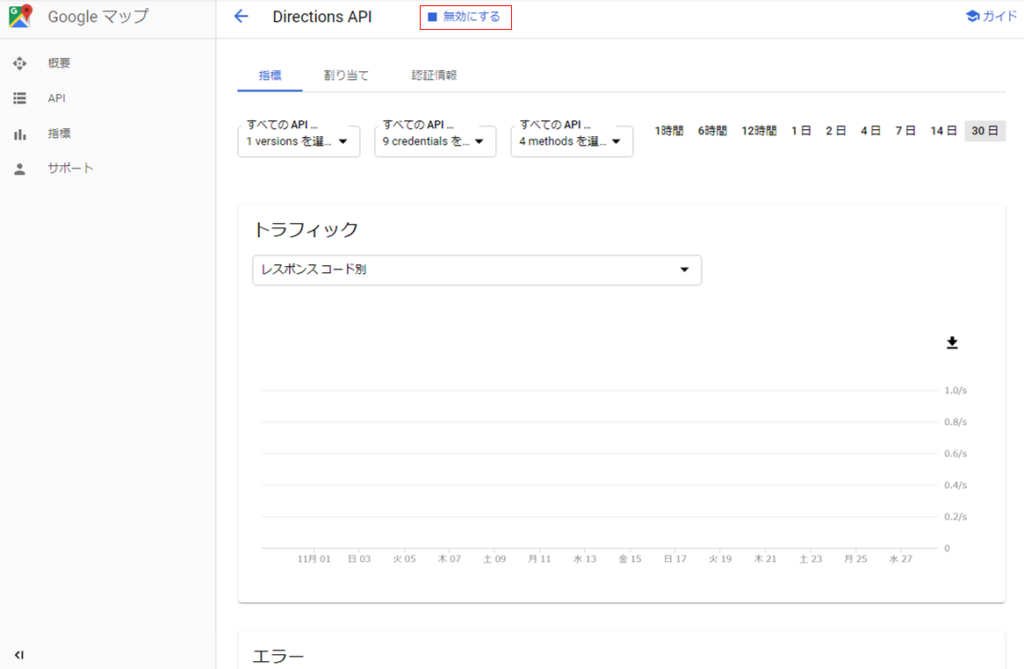This screenshot has width=1024, height=669.
Task: Click the API list icon in sidebar
Action: click(20, 98)
